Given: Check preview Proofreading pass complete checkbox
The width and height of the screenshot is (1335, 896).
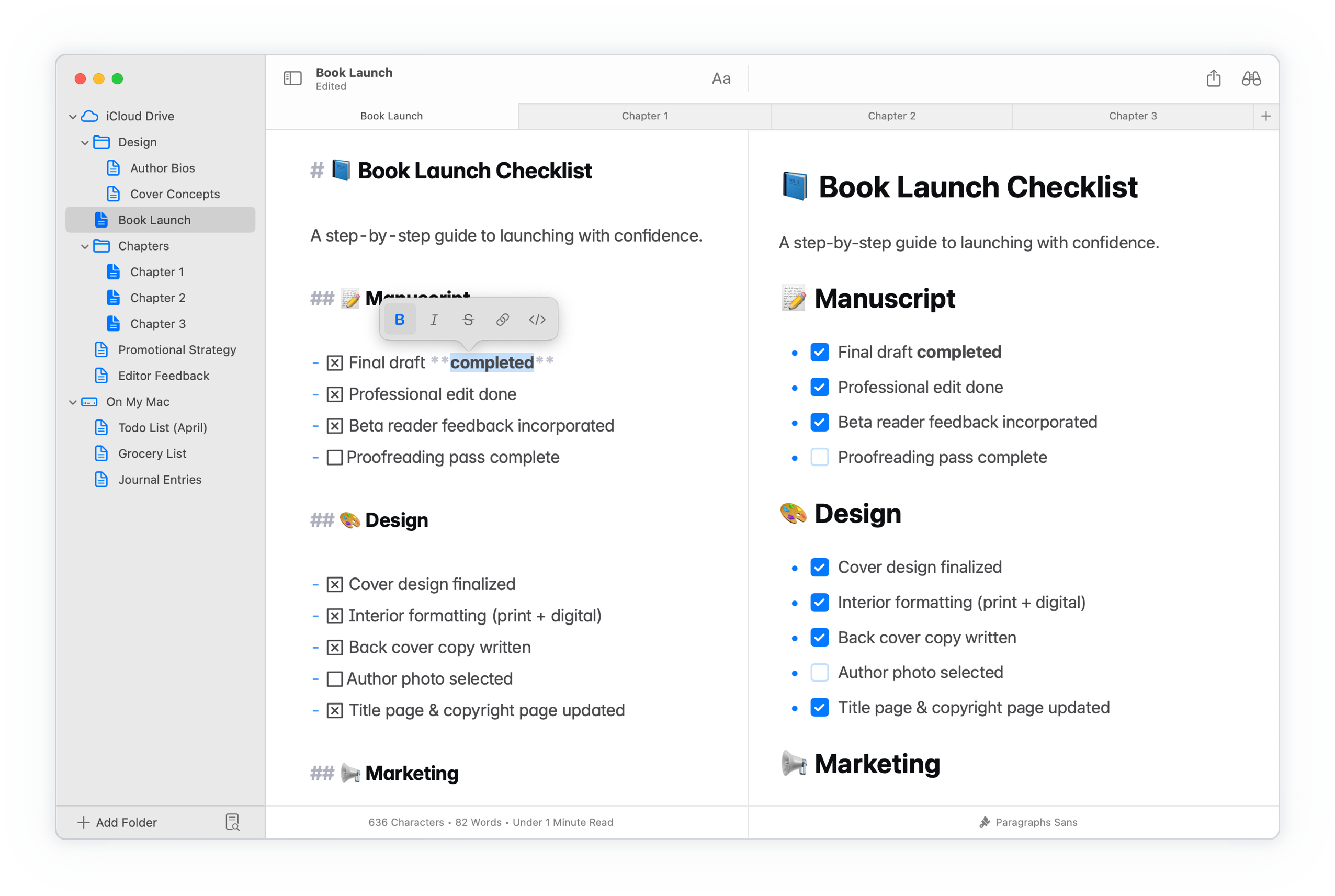Looking at the screenshot, I should (820, 457).
